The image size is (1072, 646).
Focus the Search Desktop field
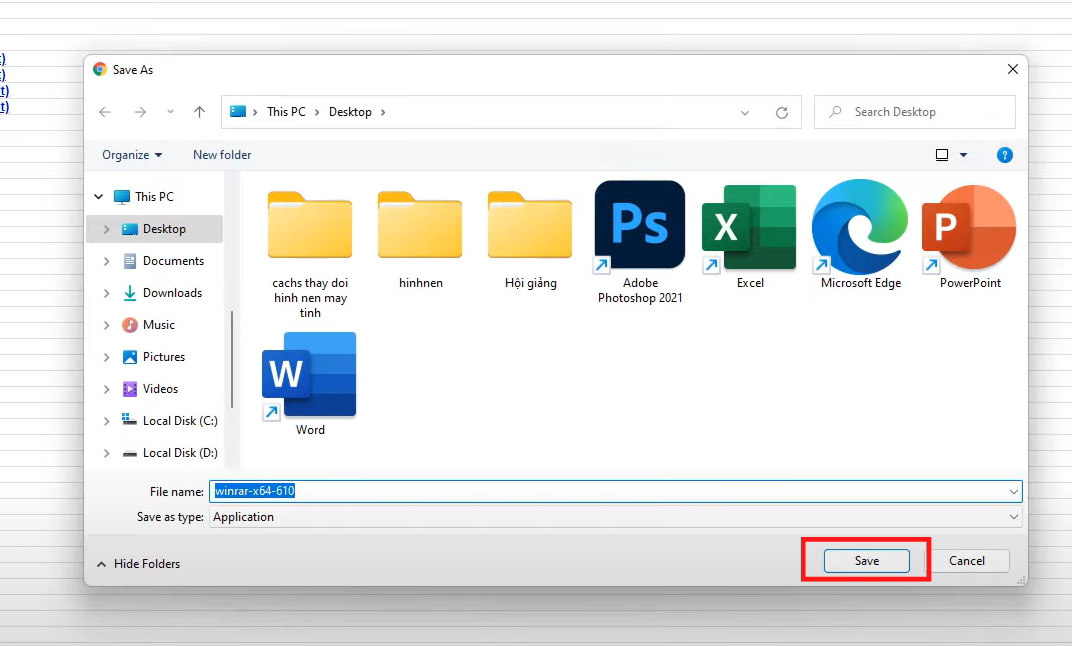coord(914,112)
